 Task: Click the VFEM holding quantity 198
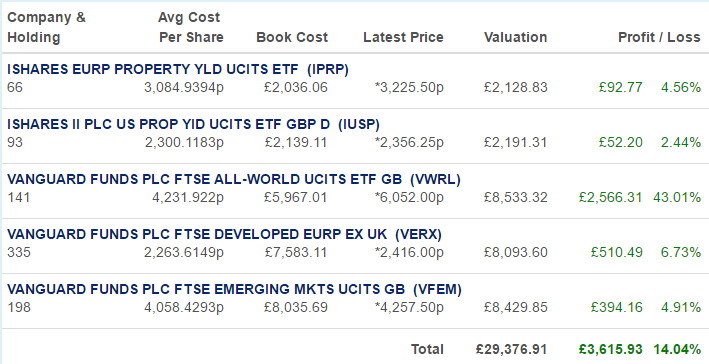click(19, 307)
